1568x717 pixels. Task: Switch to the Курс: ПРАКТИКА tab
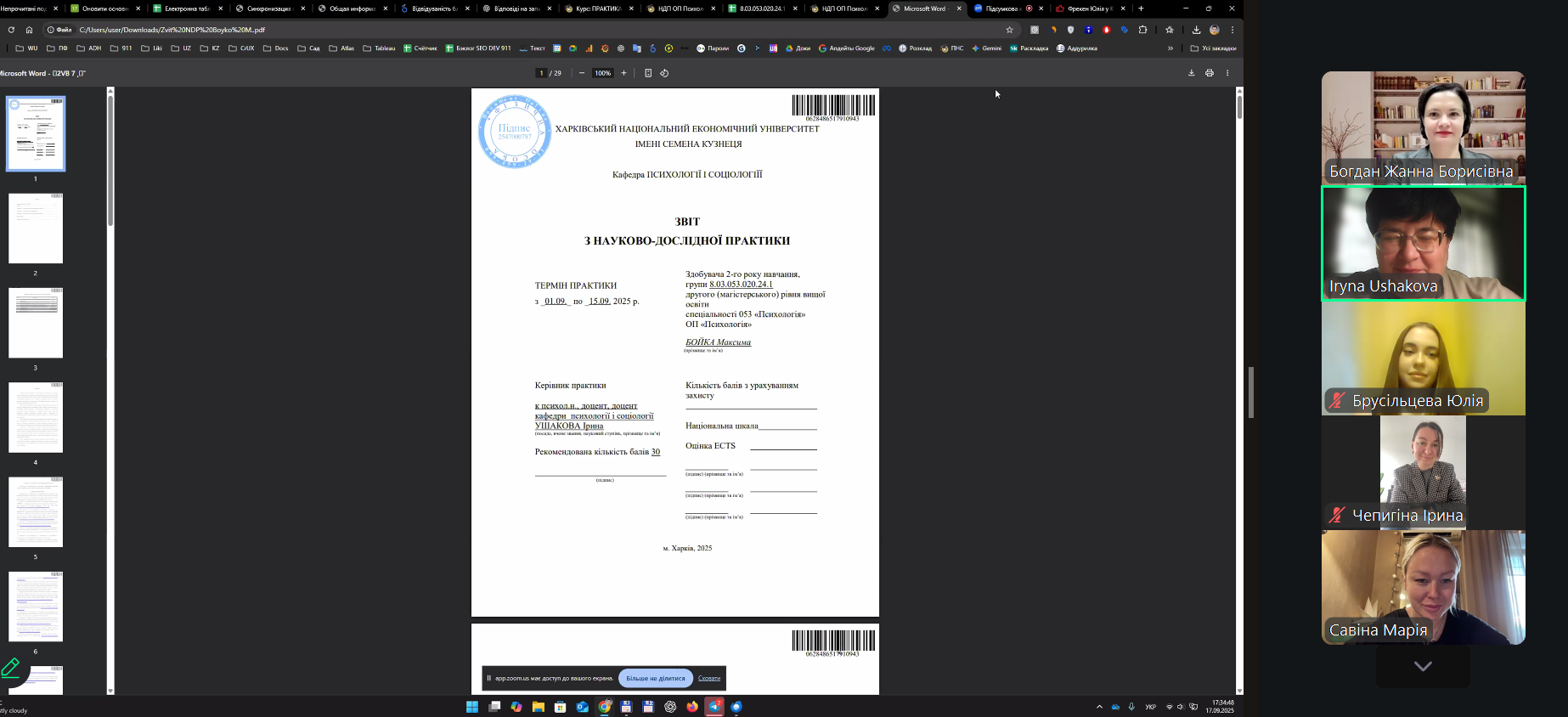point(598,8)
